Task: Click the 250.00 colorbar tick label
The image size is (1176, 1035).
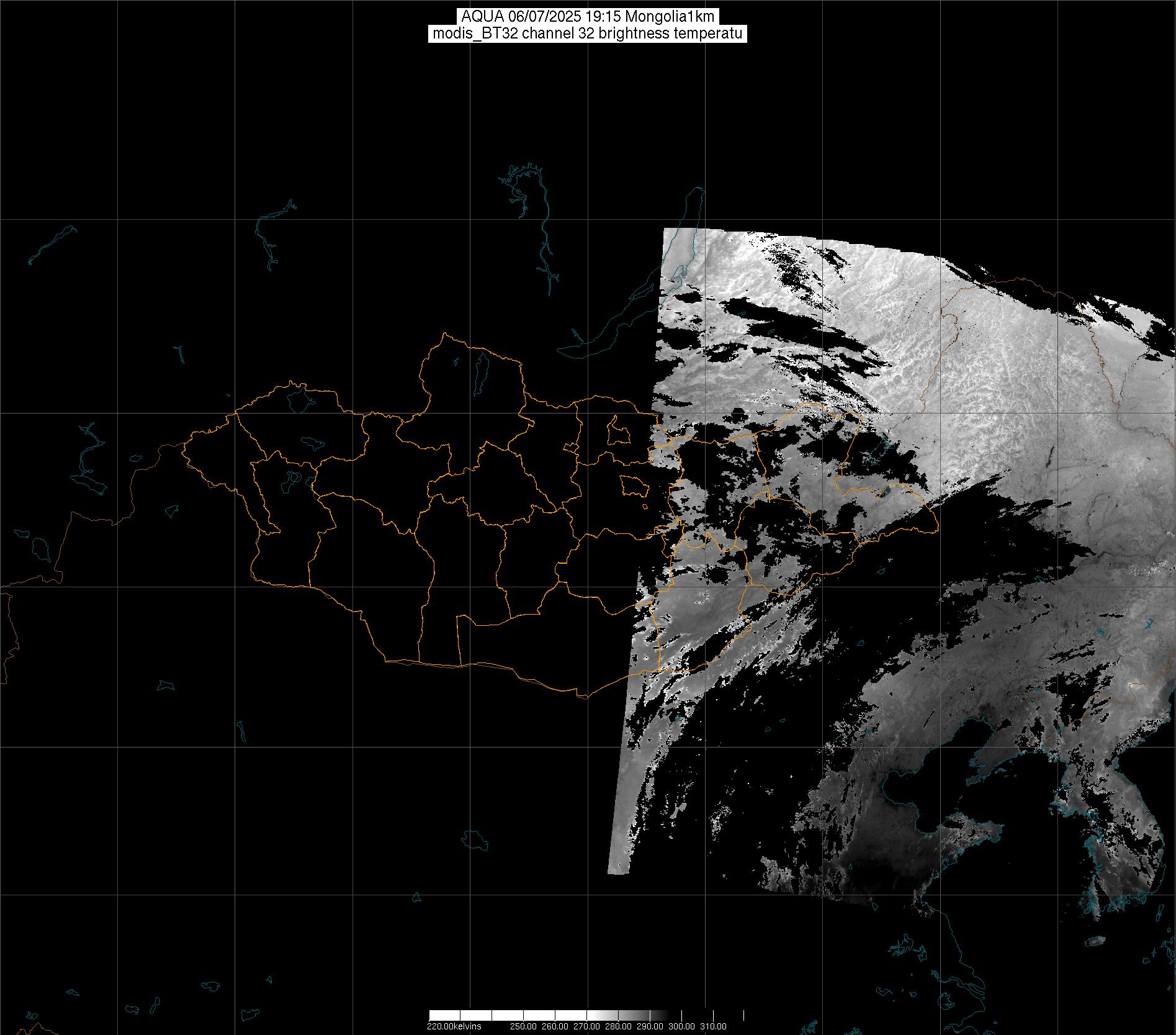Action: 524,1026
